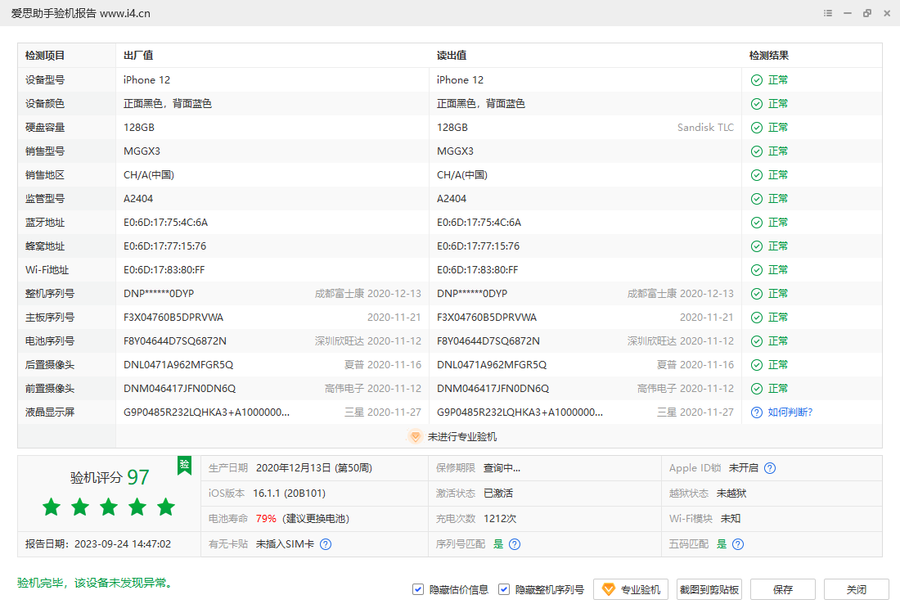900x613 pixels.
Task: Click 未越狱 jailbreak status value
Action: tap(731, 494)
